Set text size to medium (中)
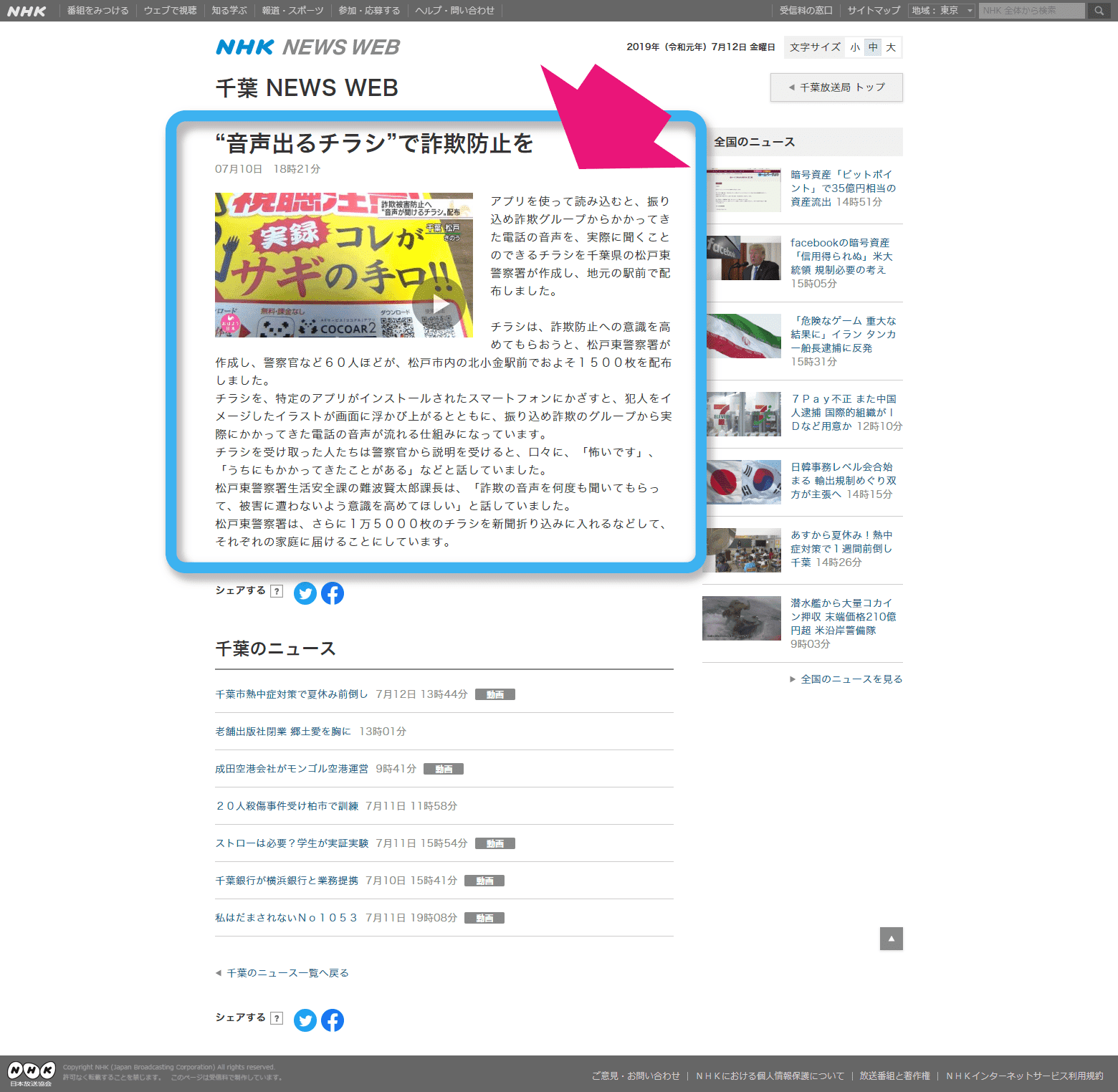The width and height of the screenshot is (1118, 1092). tap(873, 47)
